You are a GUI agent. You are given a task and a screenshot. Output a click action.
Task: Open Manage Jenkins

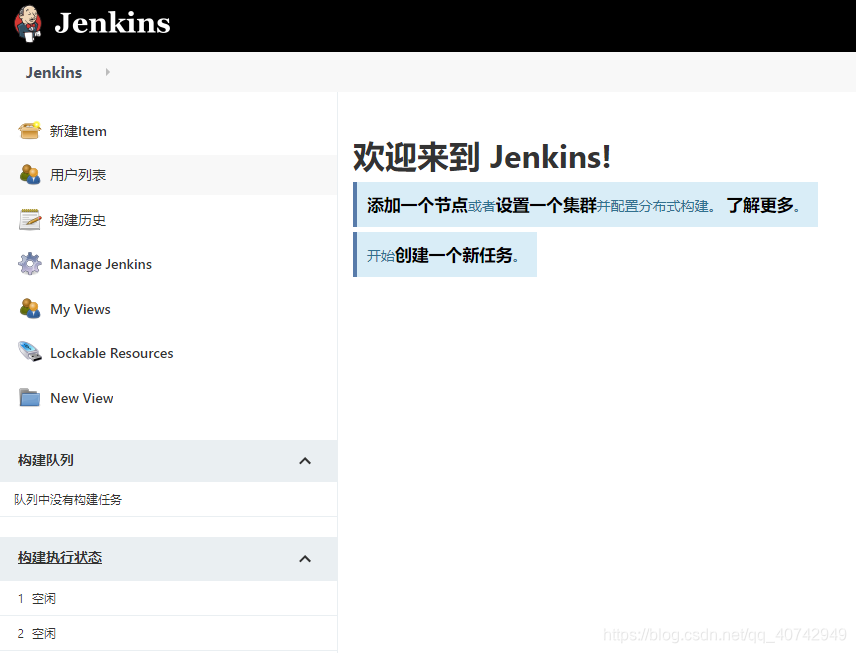click(x=101, y=264)
